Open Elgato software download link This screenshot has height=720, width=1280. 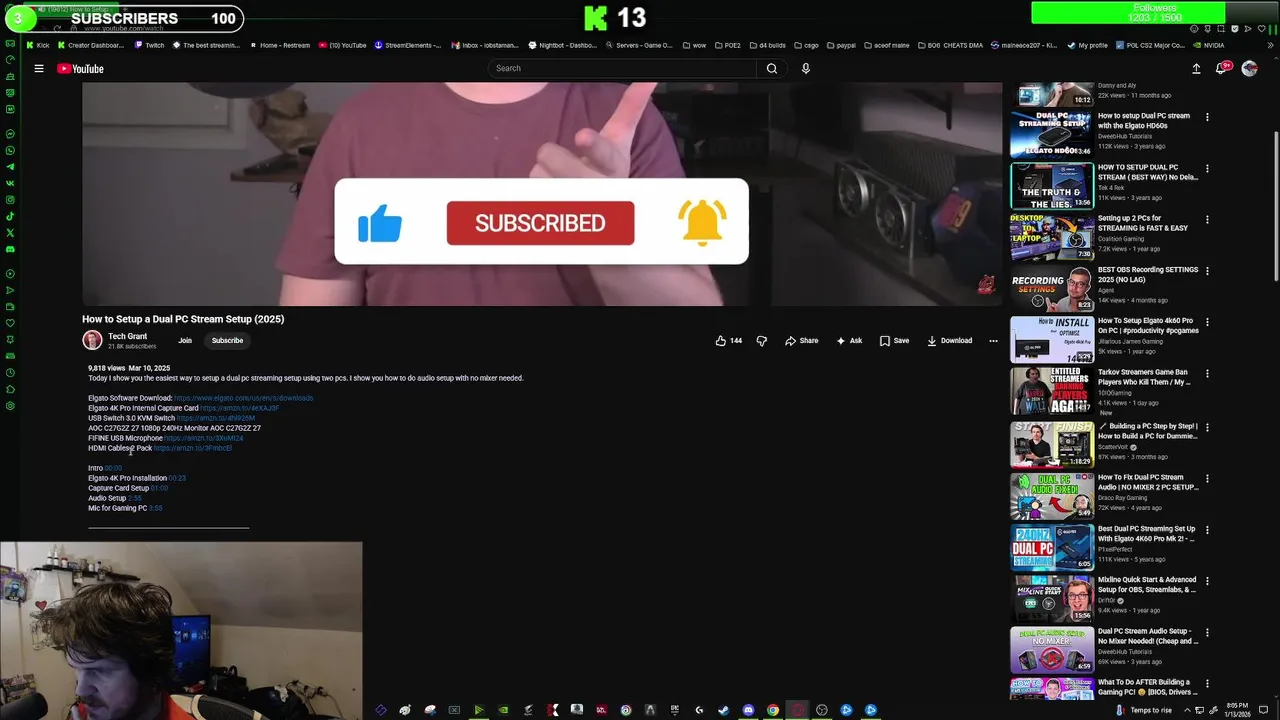click(x=243, y=398)
